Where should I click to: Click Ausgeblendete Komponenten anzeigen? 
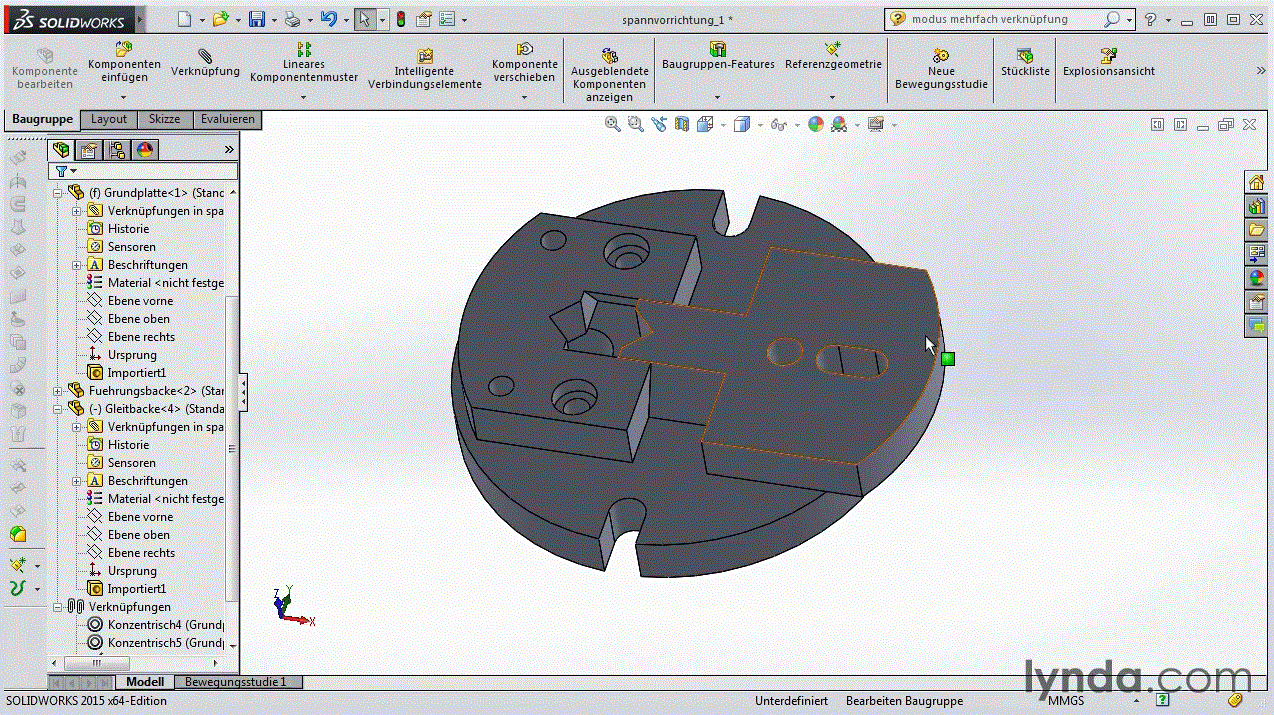point(610,75)
